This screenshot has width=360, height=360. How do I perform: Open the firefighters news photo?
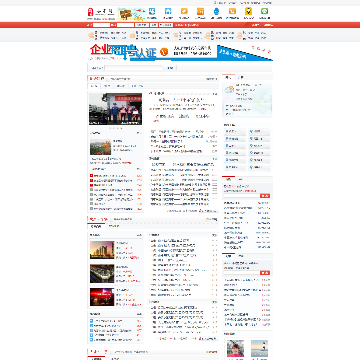coord(115,109)
